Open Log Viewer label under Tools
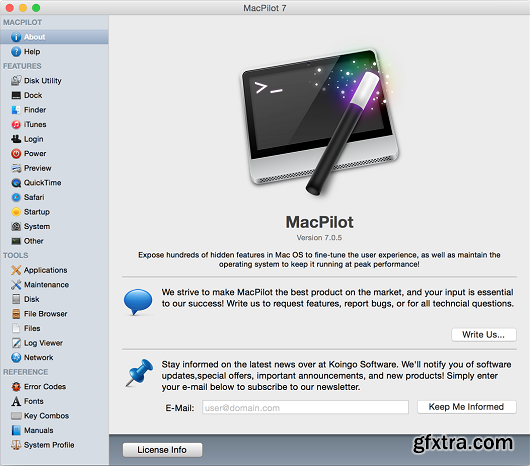Image resolution: width=530 pixels, height=466 pixels. pyautogui.click(x=43, y=343)
